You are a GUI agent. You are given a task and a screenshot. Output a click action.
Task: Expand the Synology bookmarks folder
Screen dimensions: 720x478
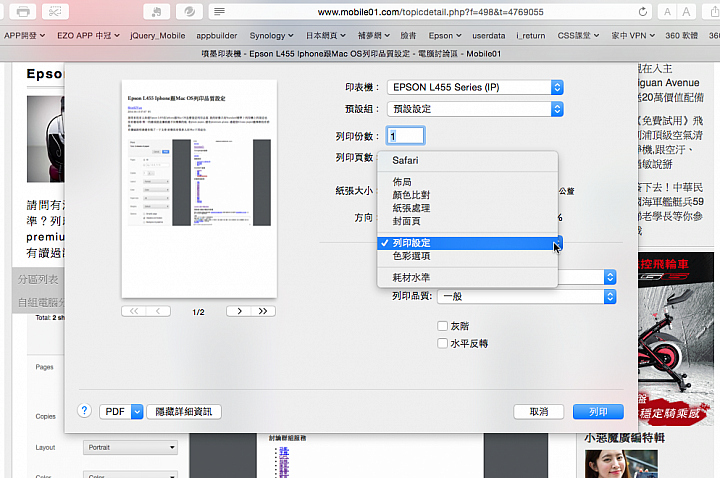click(x=271, y=35)
